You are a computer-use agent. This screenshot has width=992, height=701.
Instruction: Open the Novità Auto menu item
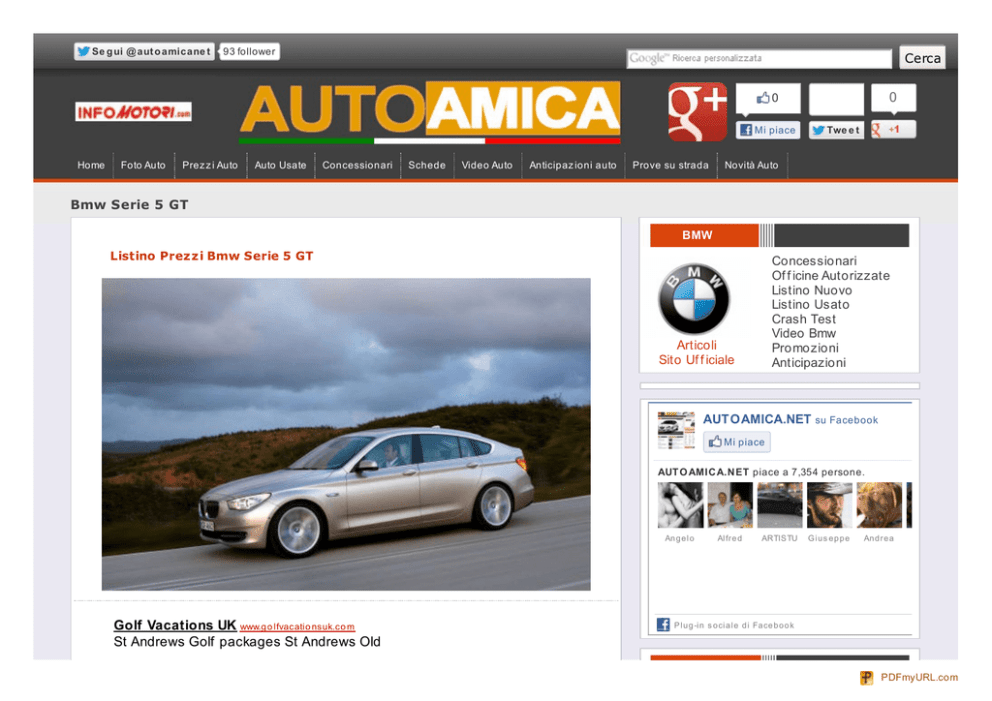[752, 165]
